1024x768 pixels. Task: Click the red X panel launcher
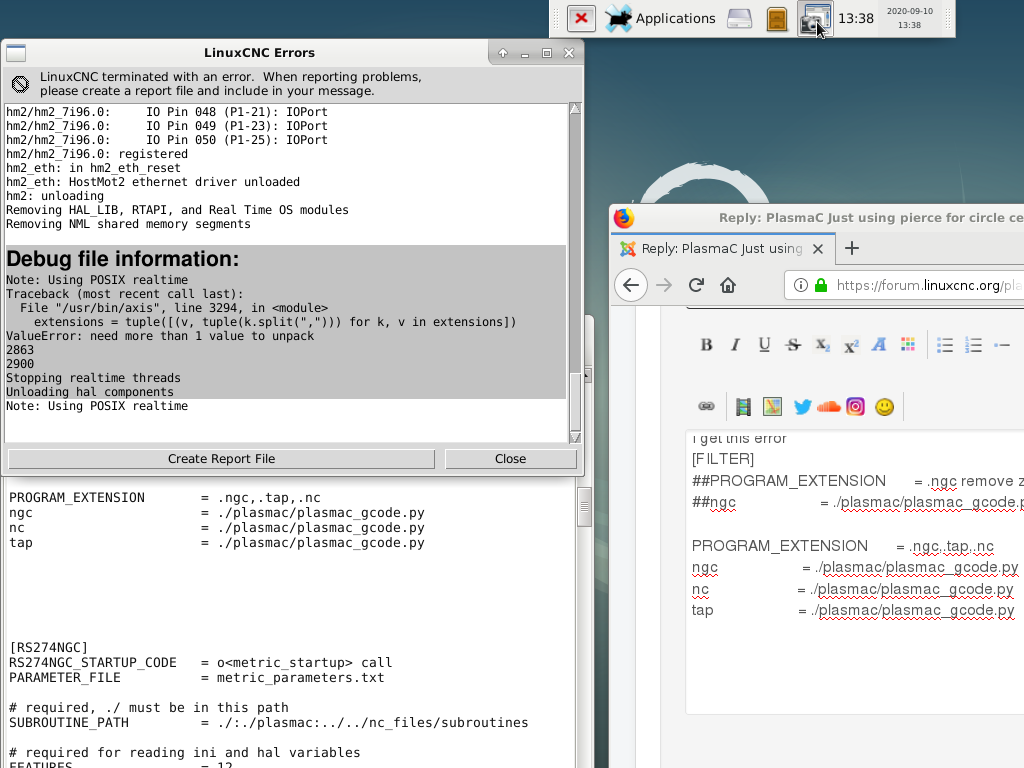click(581, 18)
